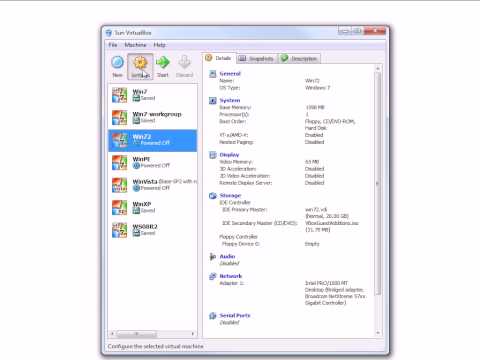Click the machine list horizontal scrollbar thumb

137,334
